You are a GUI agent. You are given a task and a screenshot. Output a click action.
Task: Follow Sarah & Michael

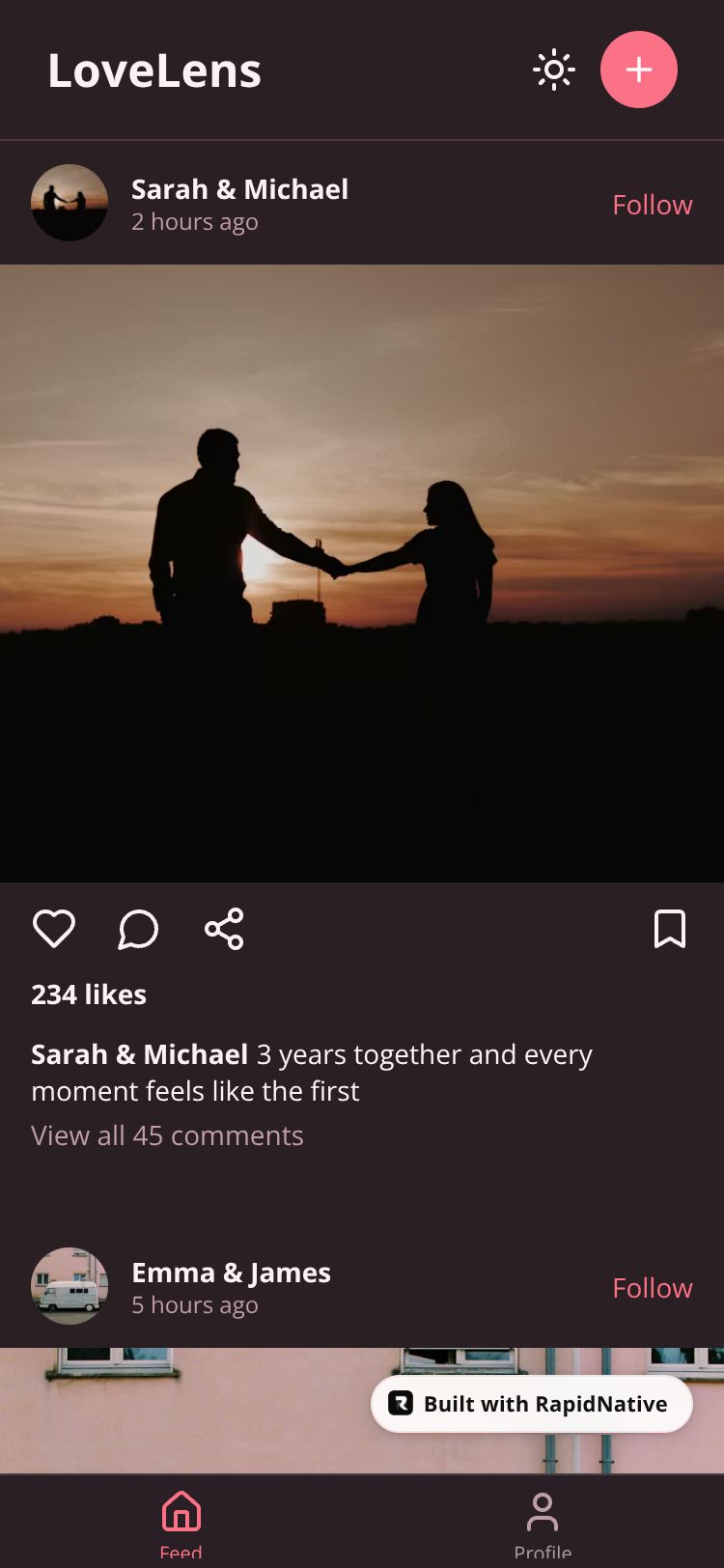[x=653, y=205]
